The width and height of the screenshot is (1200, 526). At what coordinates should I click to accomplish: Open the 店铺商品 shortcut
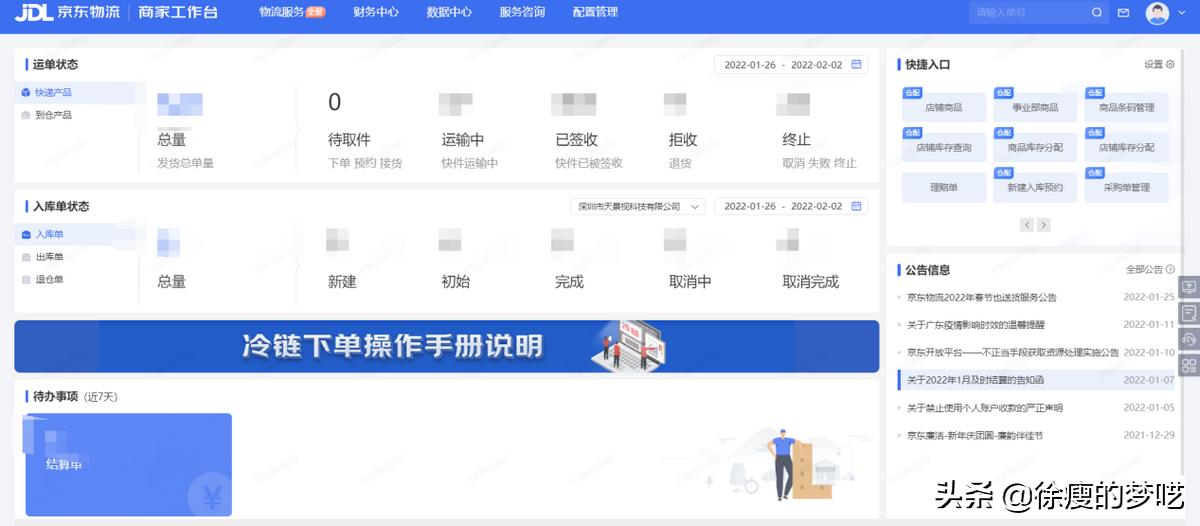click(x=944, y=107)
